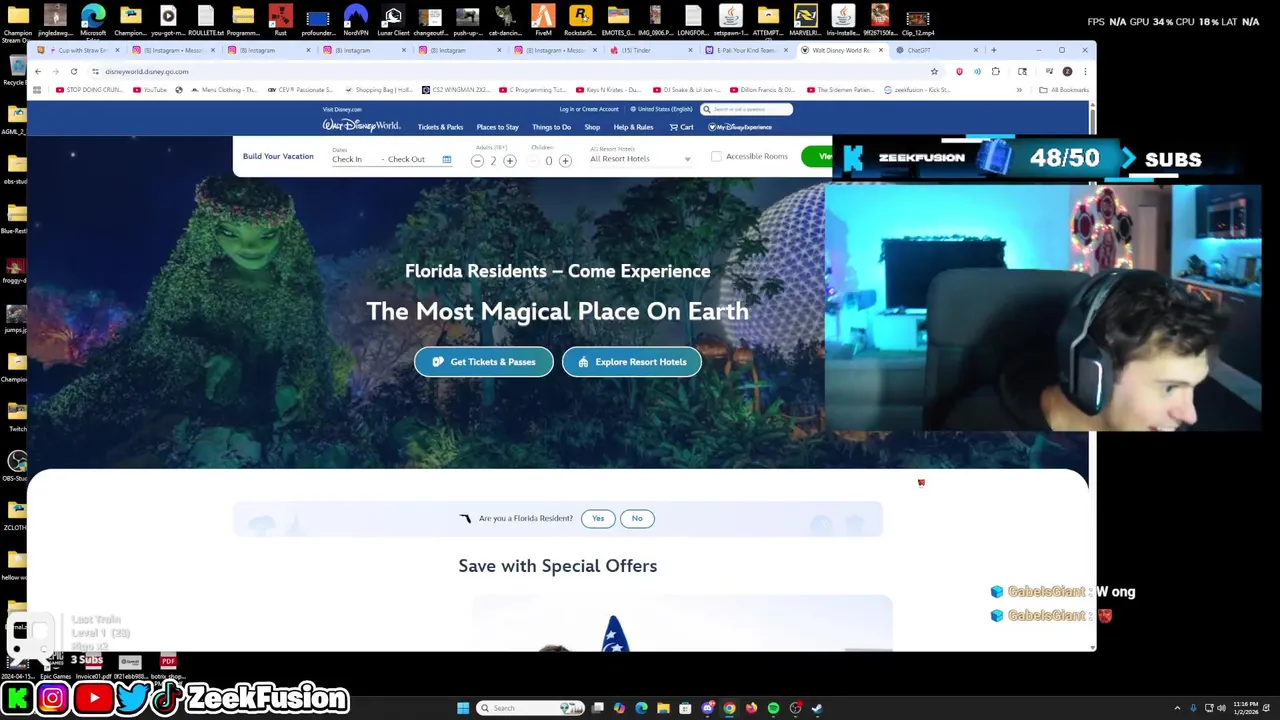Check the Accessible Rooms checkbox
This screenshot has height=720, width=1280.
[716, 157]
